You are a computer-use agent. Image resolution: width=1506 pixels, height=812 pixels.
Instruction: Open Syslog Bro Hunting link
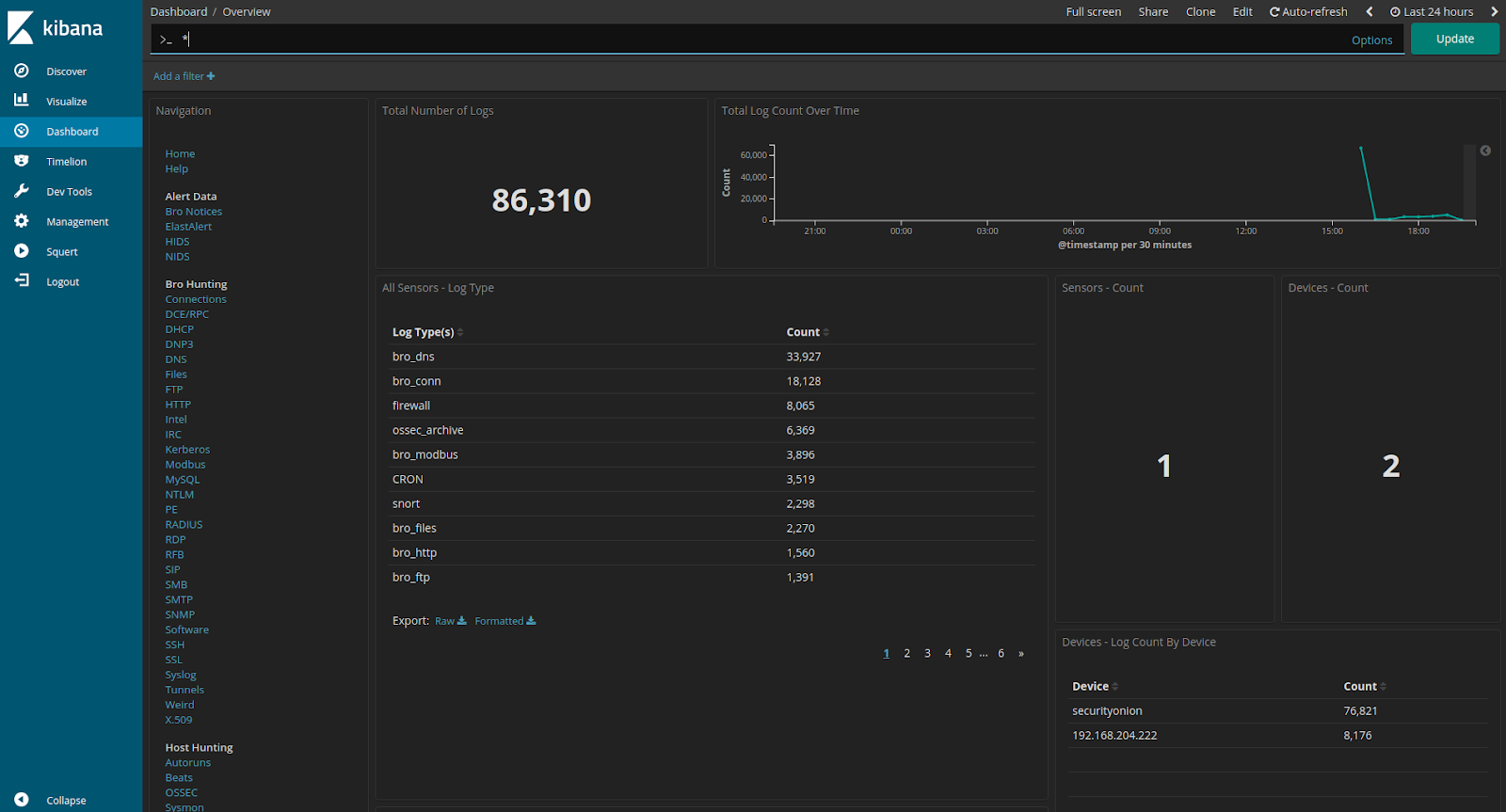pyautogui.click(x=181, y=676)
